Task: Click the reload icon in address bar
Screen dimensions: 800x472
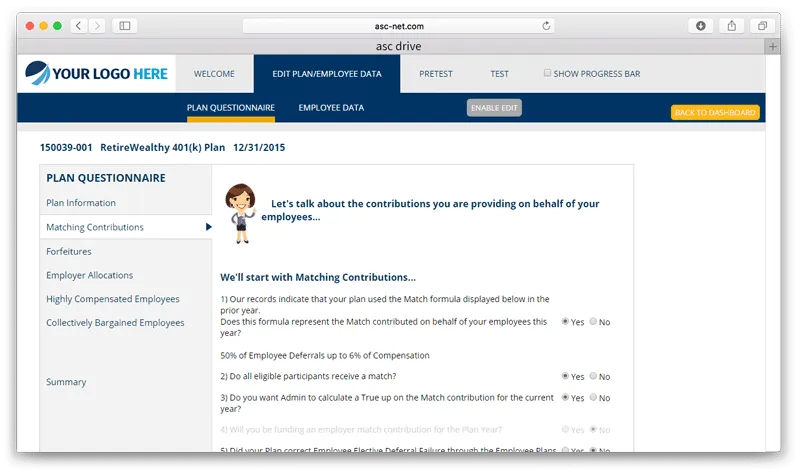Action: (546, 25)
